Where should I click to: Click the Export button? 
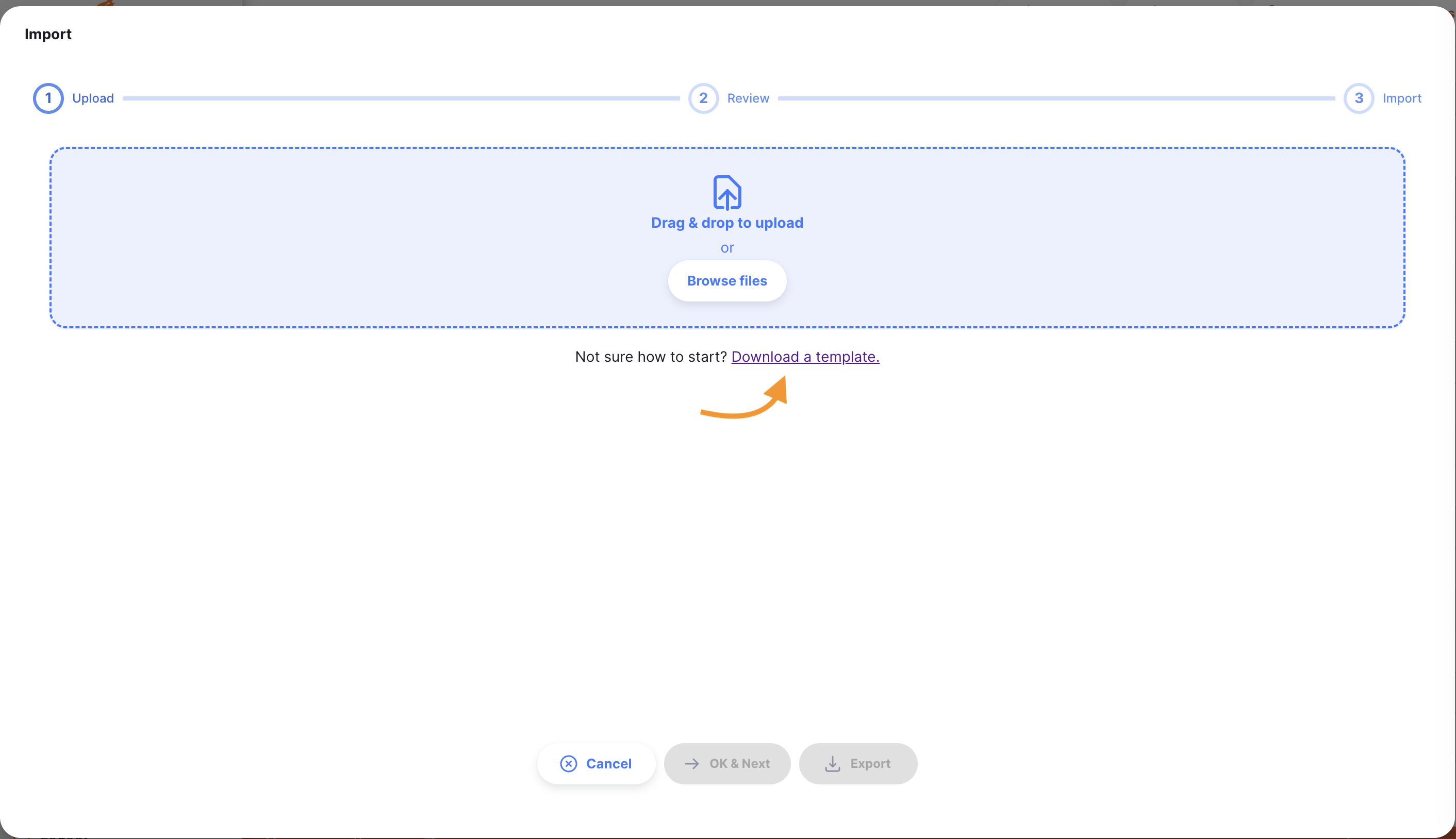pos(858,763)
